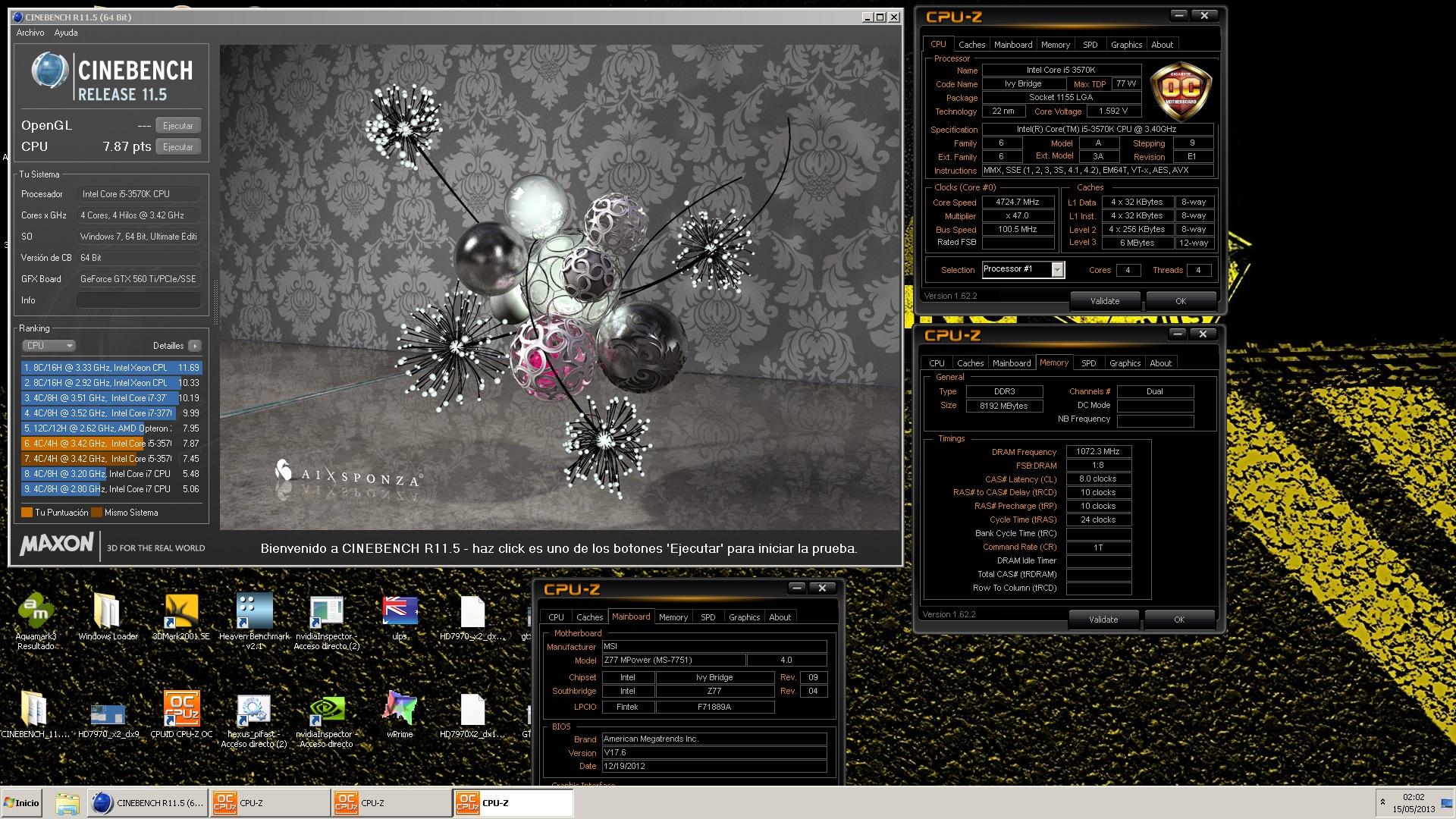Click the Info input field in Cinebench
The image size is (1456, 819).
(139, 300)
